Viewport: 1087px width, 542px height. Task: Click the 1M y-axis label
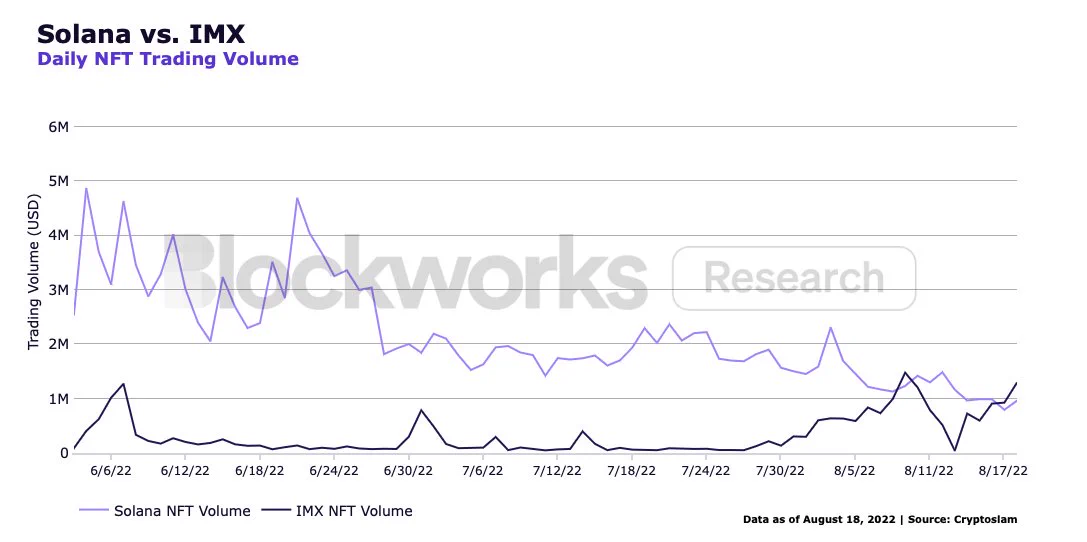point(58,399)
